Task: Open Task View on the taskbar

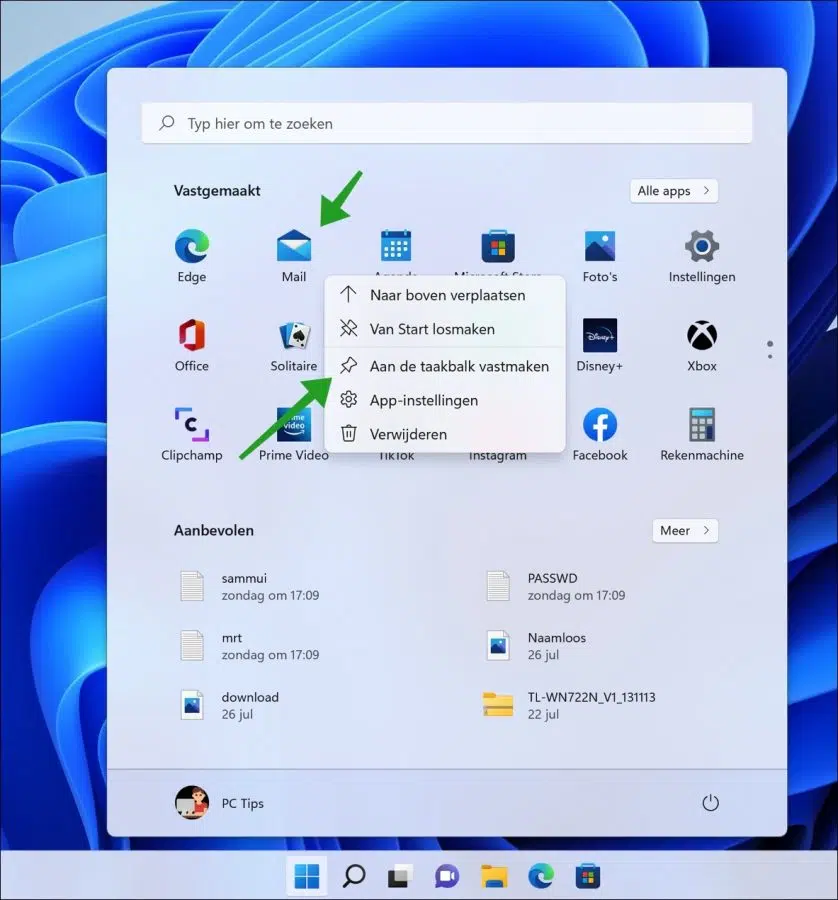Action: click(x=400, y=876)
